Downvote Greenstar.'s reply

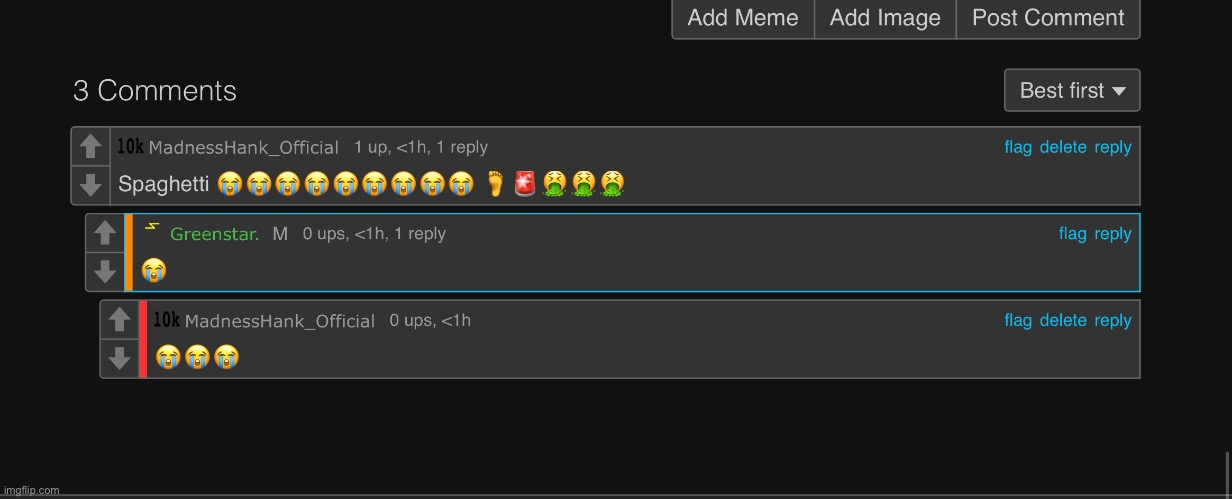[x=105, y=271]
